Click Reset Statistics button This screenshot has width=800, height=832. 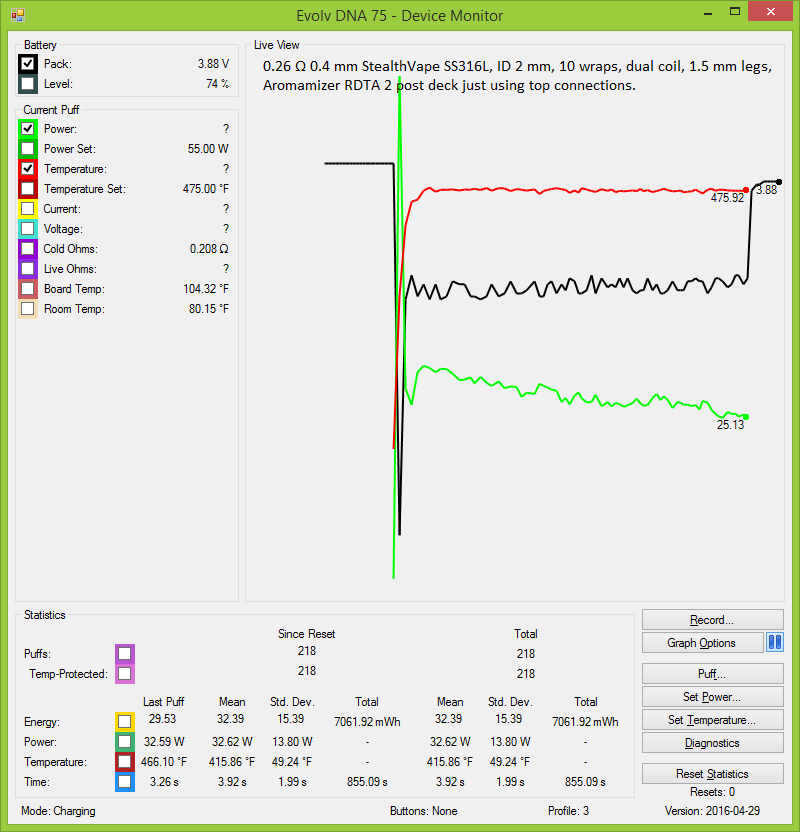pos(712,774)
